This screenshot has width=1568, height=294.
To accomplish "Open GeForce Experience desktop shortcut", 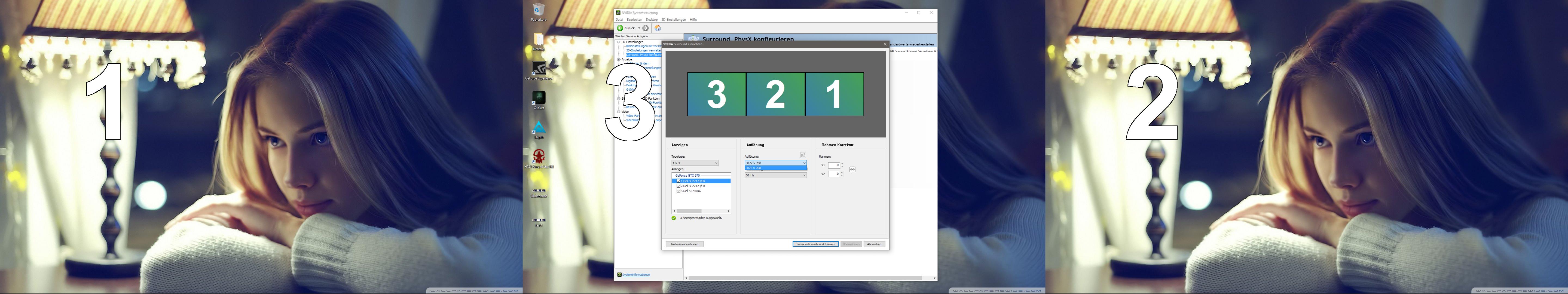I will (x=539, y=68).
